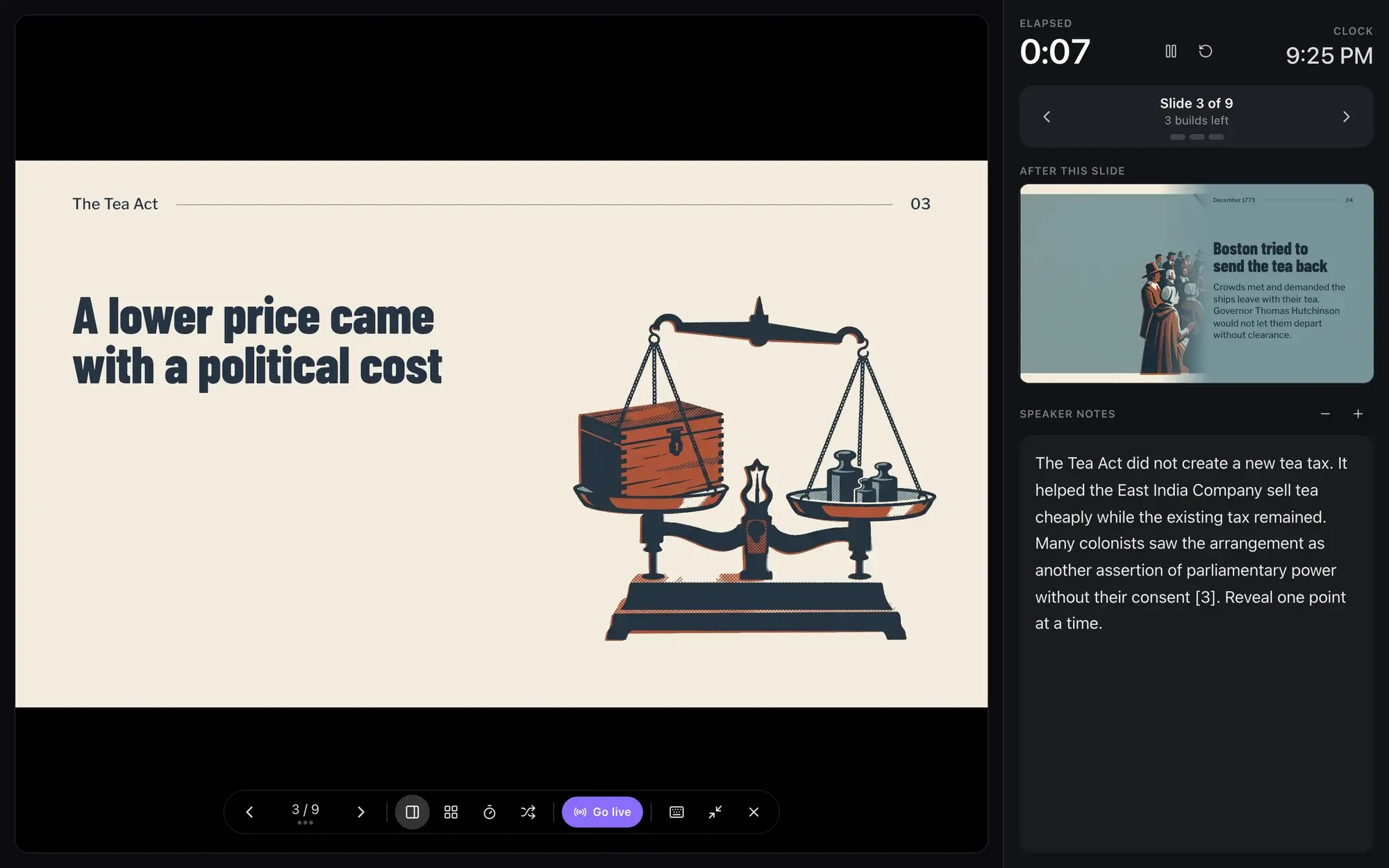Click next arrow in bottom toolbar
Viewport: 1389px width, 868px height.
click(x=360, y=812)
